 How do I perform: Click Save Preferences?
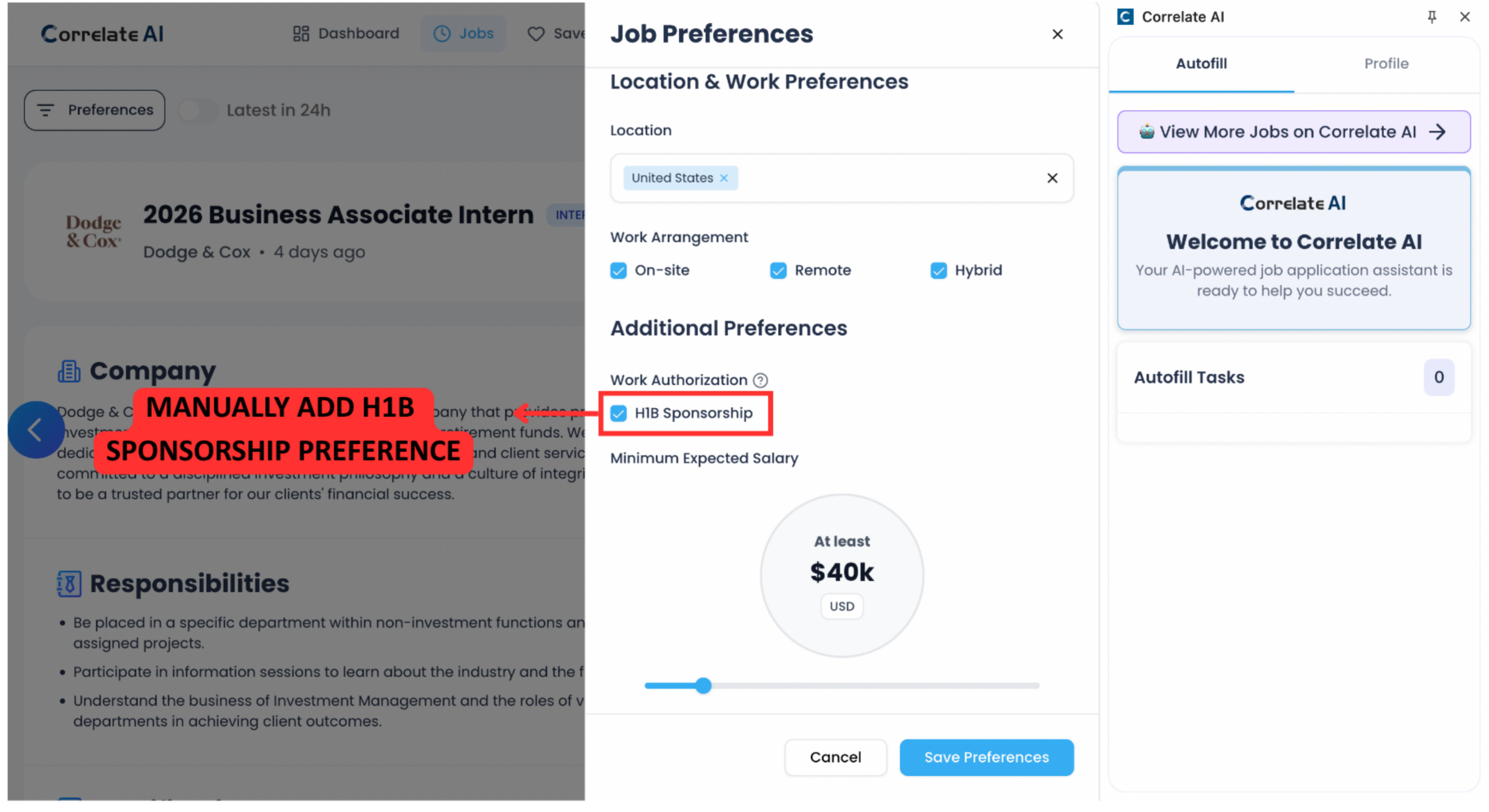(986, 757)
